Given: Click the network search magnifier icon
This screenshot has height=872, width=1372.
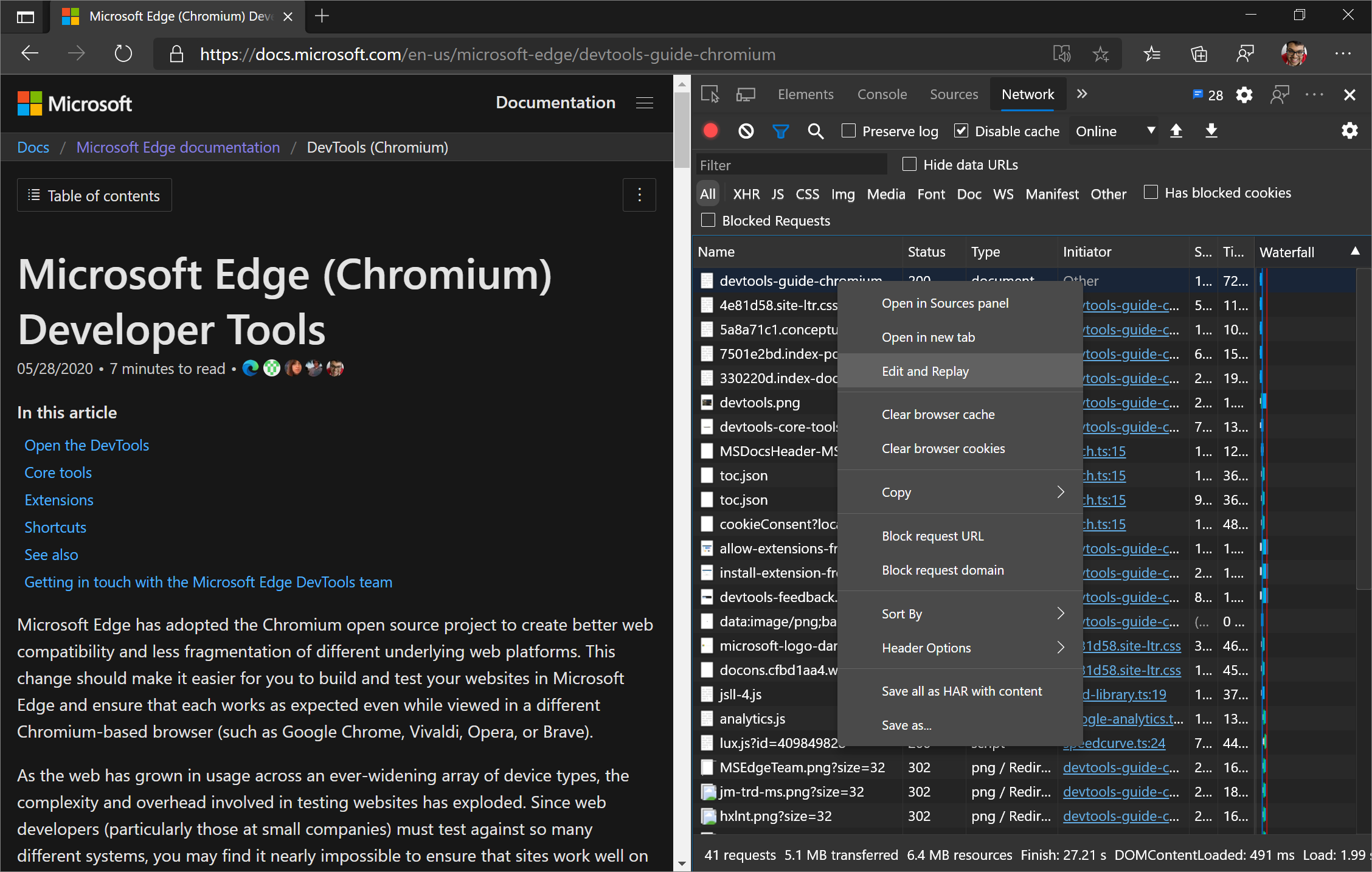Looking at the screenshot, I should point(815,131).
